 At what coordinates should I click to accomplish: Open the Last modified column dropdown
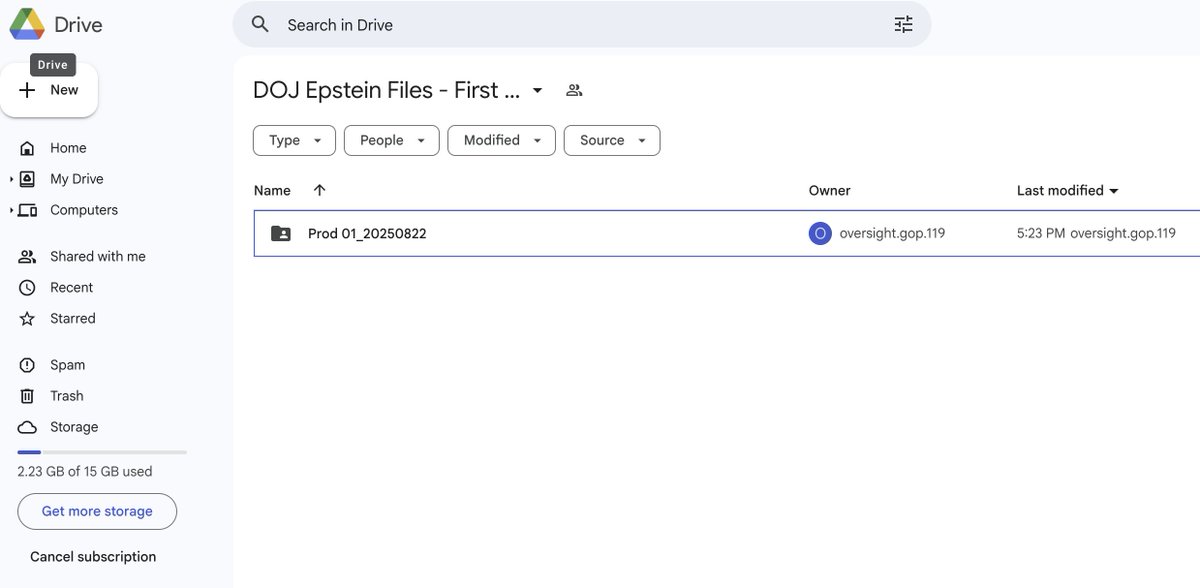1114,191
